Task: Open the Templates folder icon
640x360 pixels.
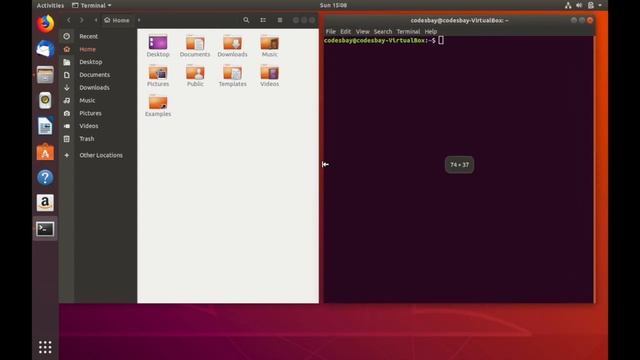Action: pos(232,76)
